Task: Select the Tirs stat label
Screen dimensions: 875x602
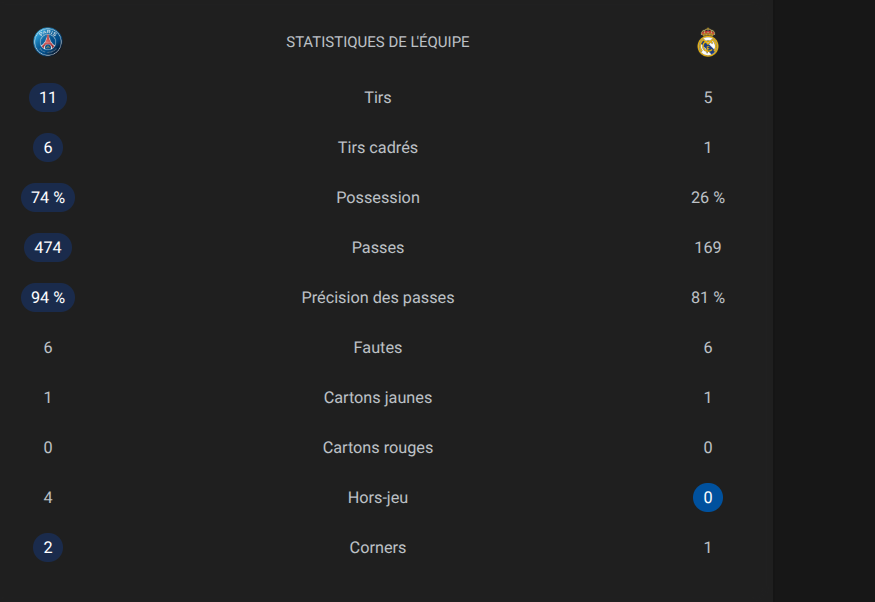Action: pos(378,98)
